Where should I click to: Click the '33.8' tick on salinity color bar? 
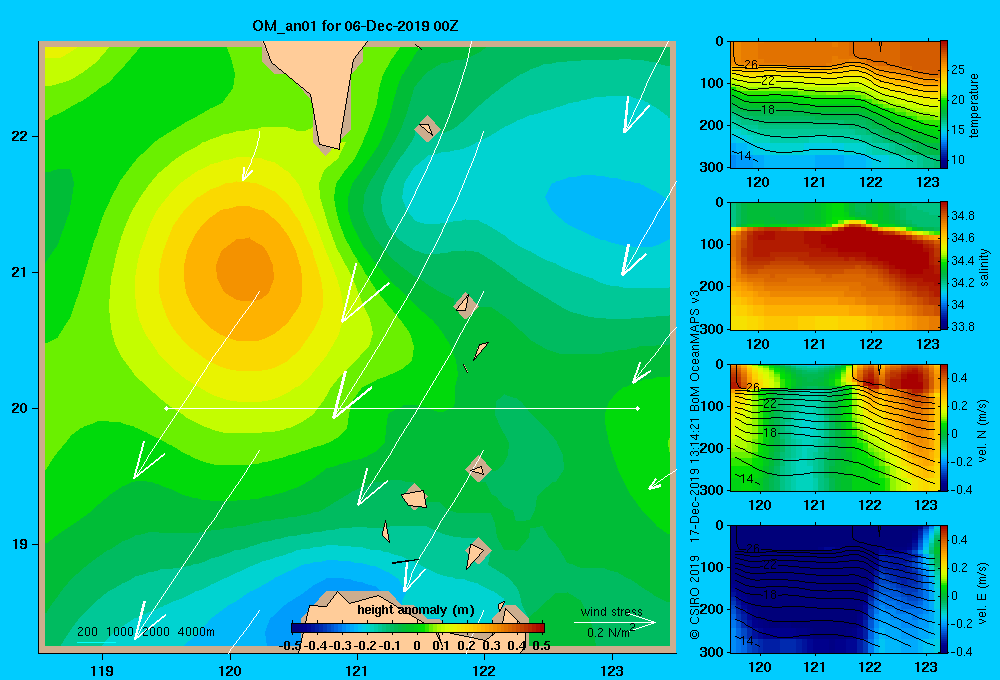coord(962,327)
